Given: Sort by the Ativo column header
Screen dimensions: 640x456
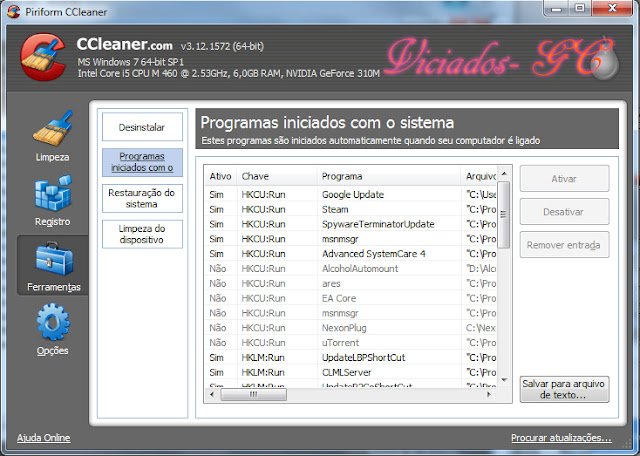Looking at the screenshot, I should pyautogui.click(x=220, y=176).
